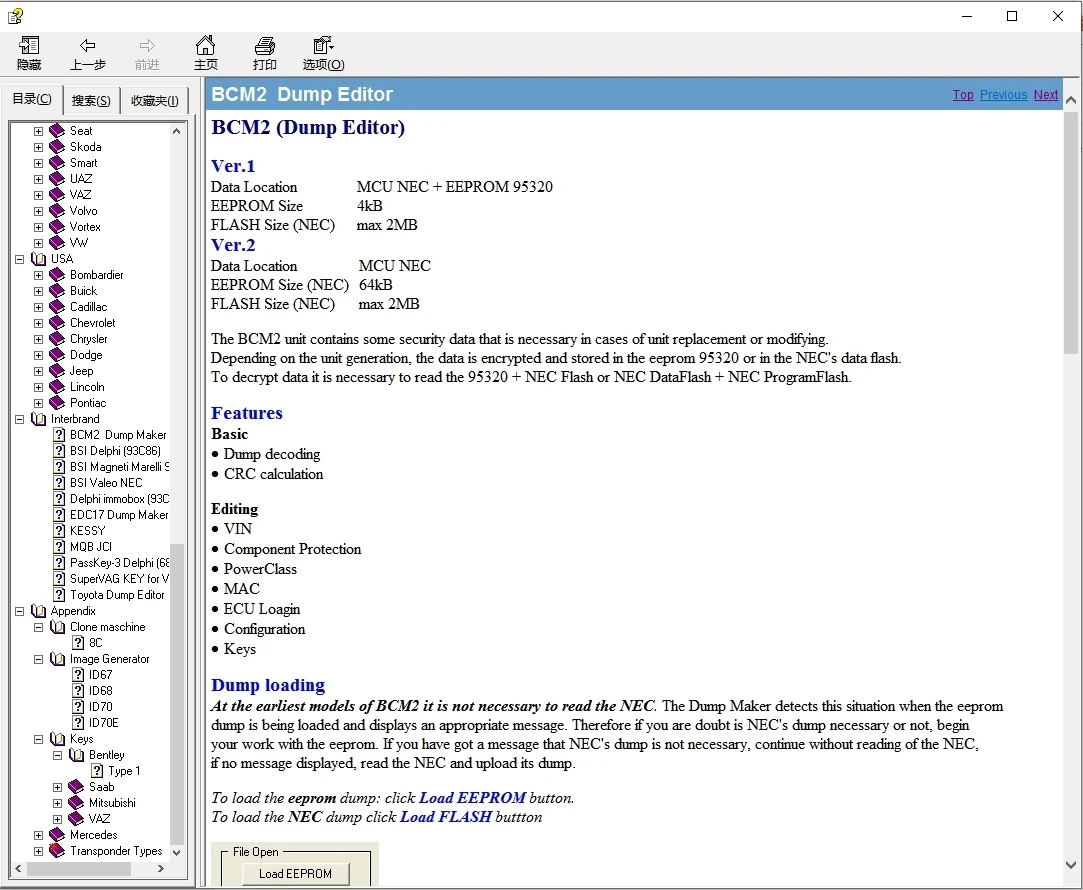This screenshot has width=1083, height=890.
Task: Follow the Next link in the header
Action: (1045, 94)
